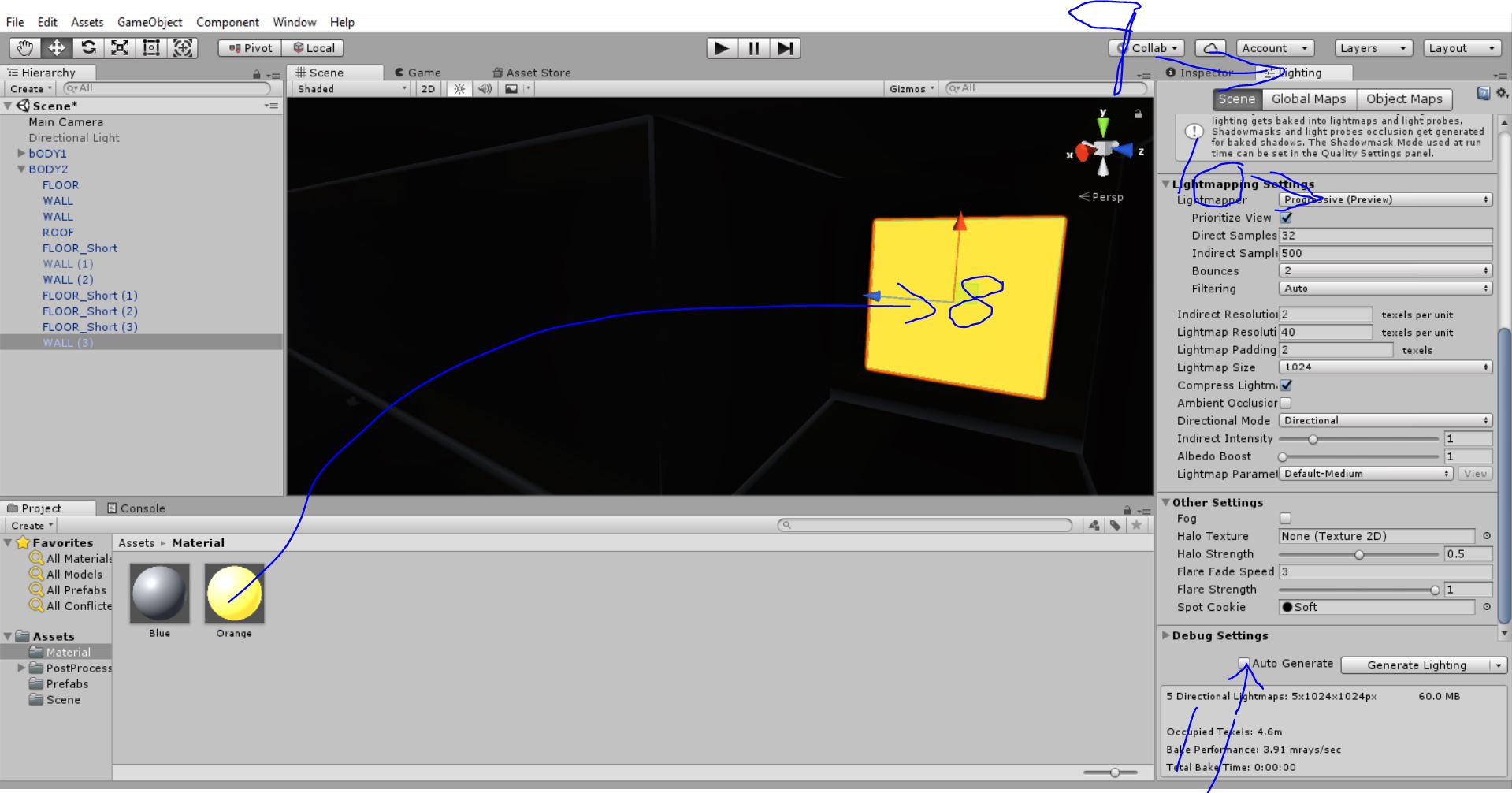Open the Component menu
Image resolution: width=1512 pixels, height=793 pixels.
[228, 22]
